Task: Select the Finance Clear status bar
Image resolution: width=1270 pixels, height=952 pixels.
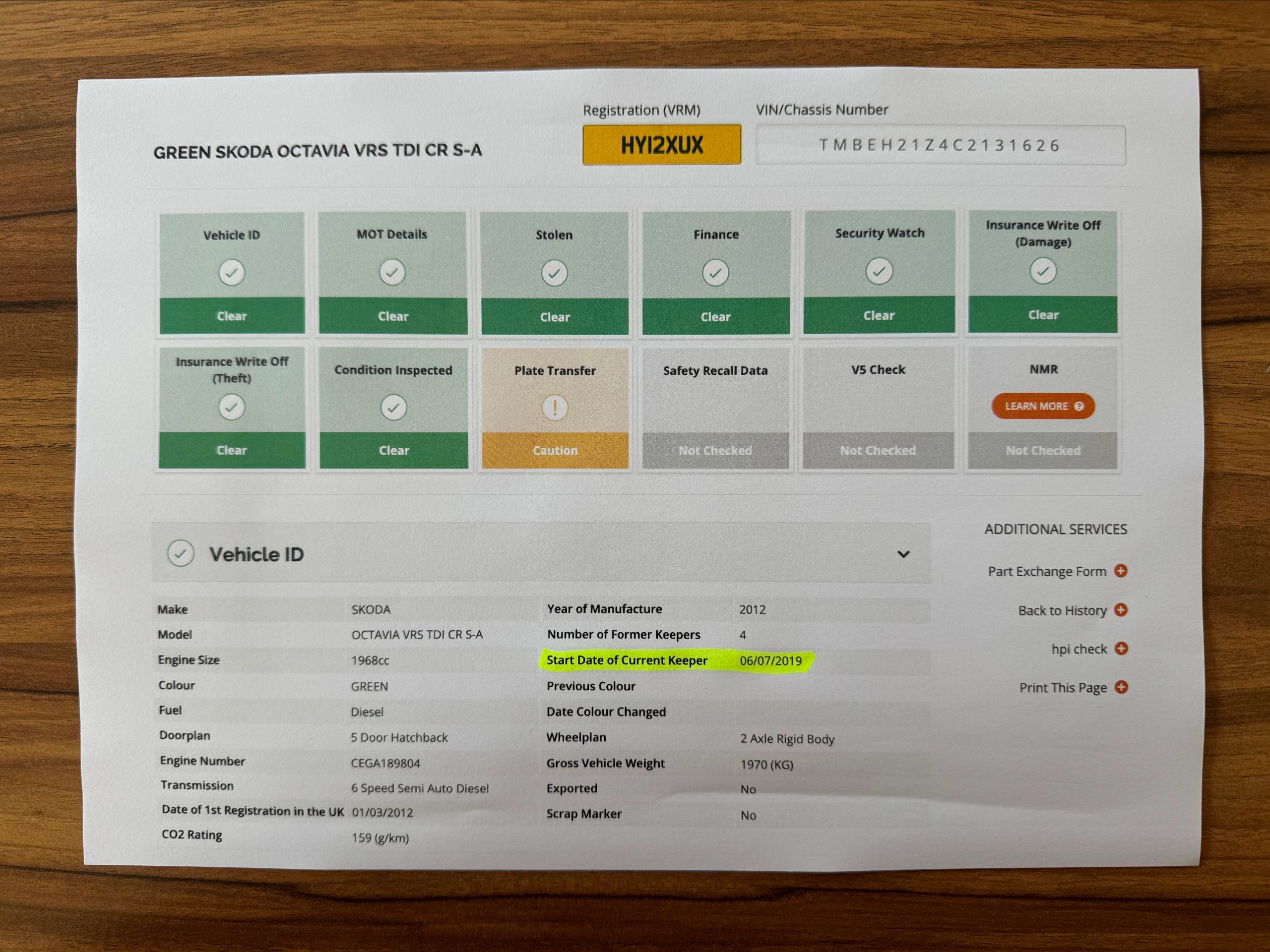Action: pos(715,316)
